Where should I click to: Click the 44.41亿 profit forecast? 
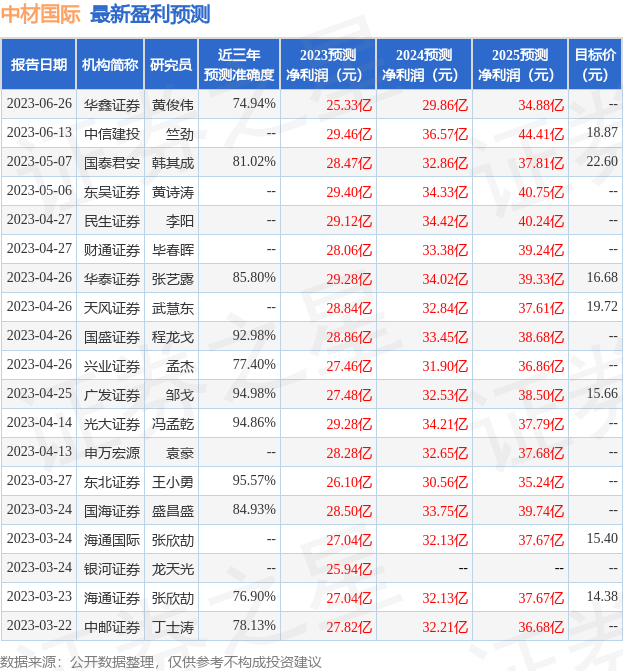[x=541, y=134]
